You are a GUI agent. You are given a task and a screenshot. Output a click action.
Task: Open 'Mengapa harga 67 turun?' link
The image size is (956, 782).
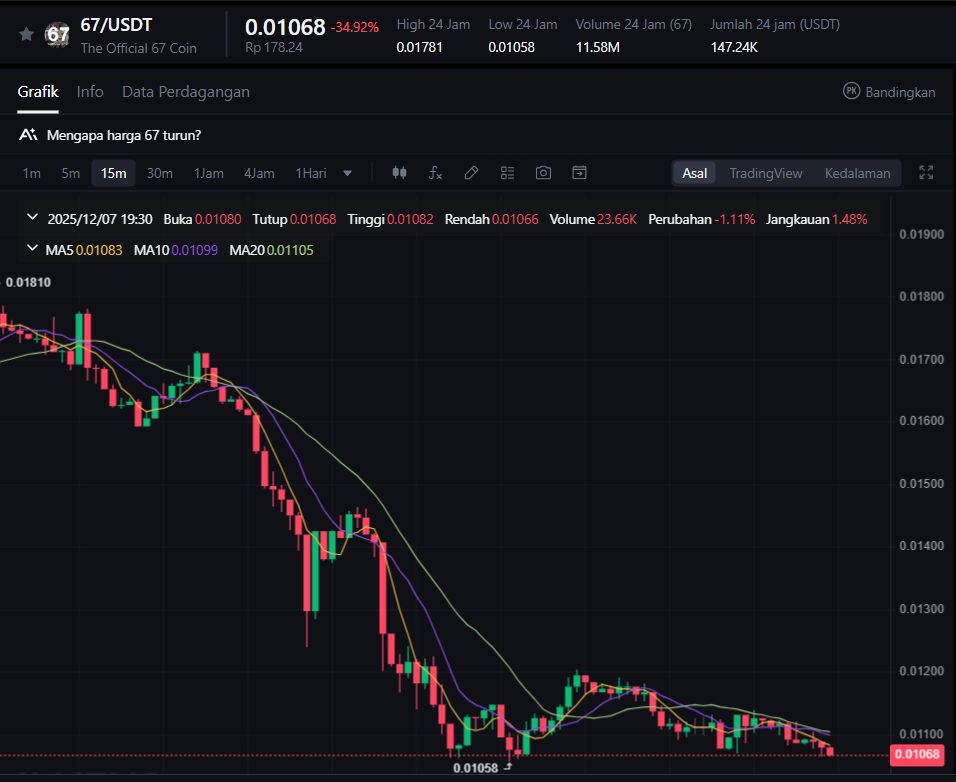tap(123, 134)
